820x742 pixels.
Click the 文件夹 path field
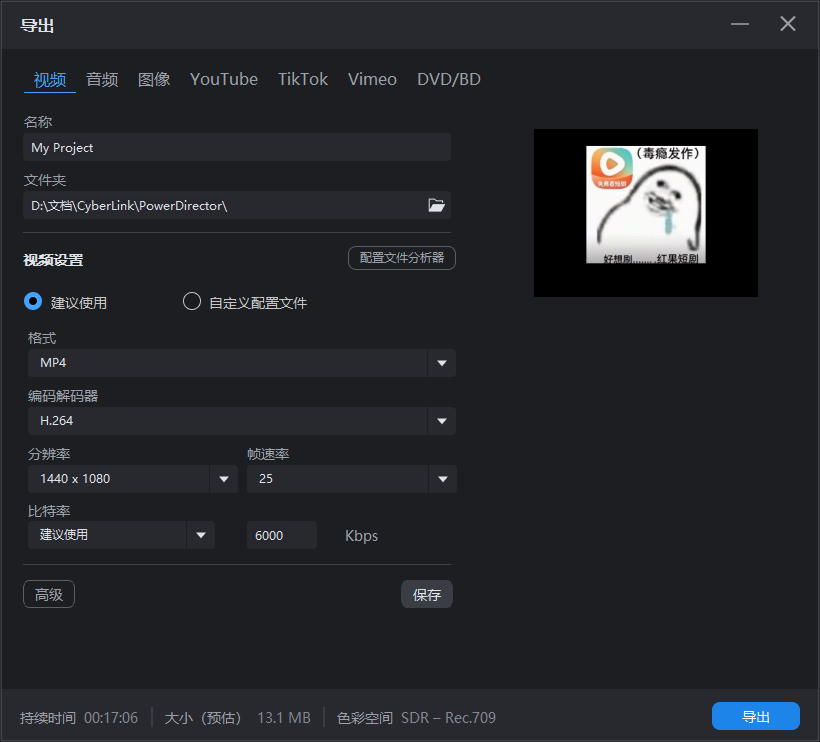tap(237, 205)
